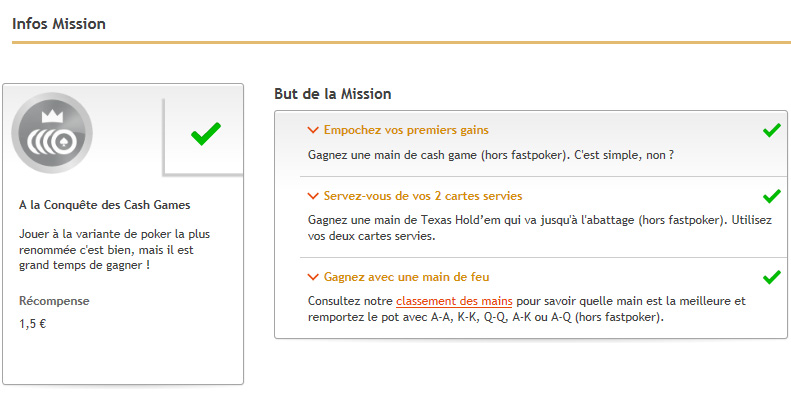Click the 1,5 € reward amount
This screenshot has height=403, width=791.
click(33, 324)
